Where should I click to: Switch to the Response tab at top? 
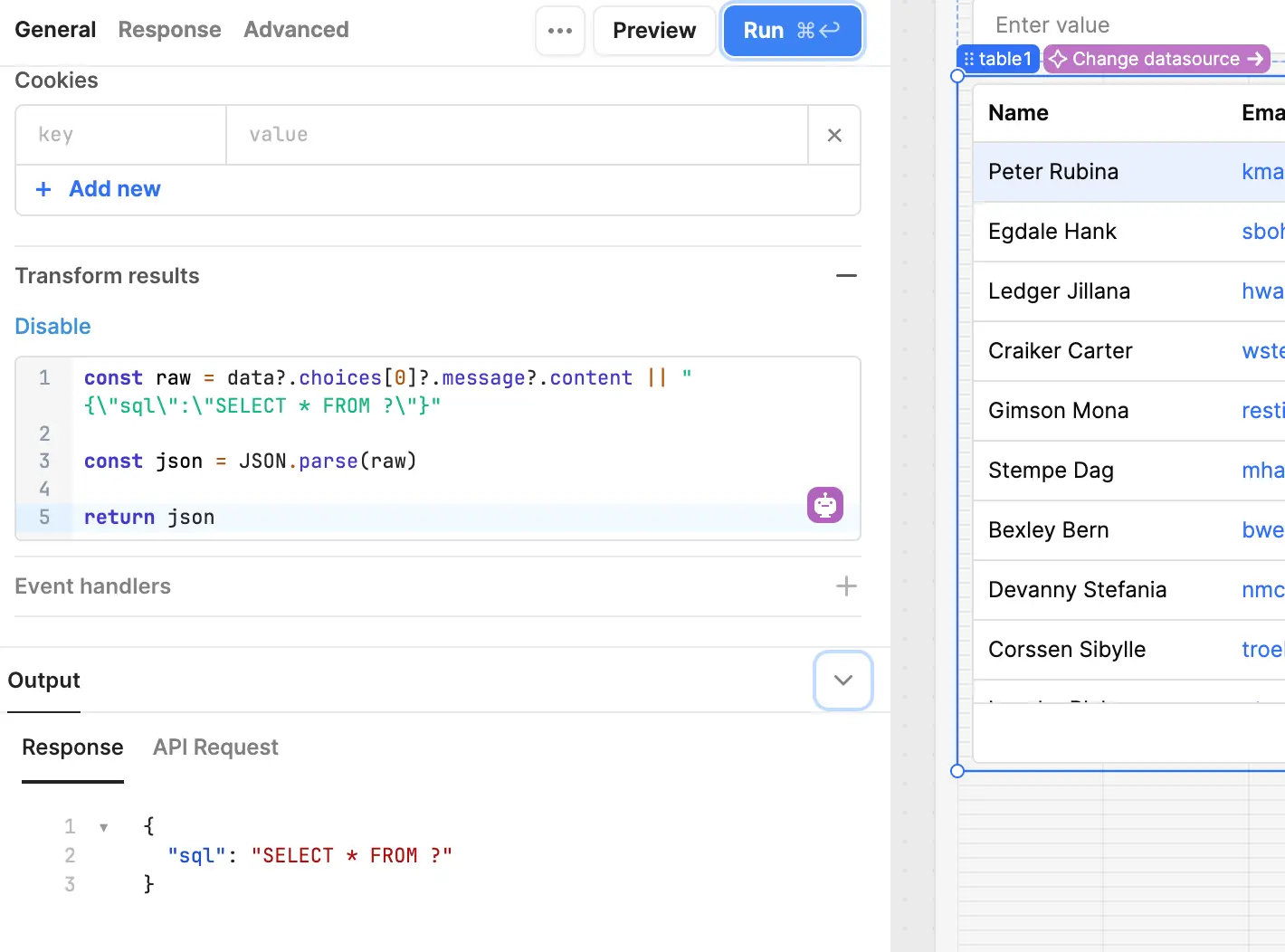click(x=169, y=30)
